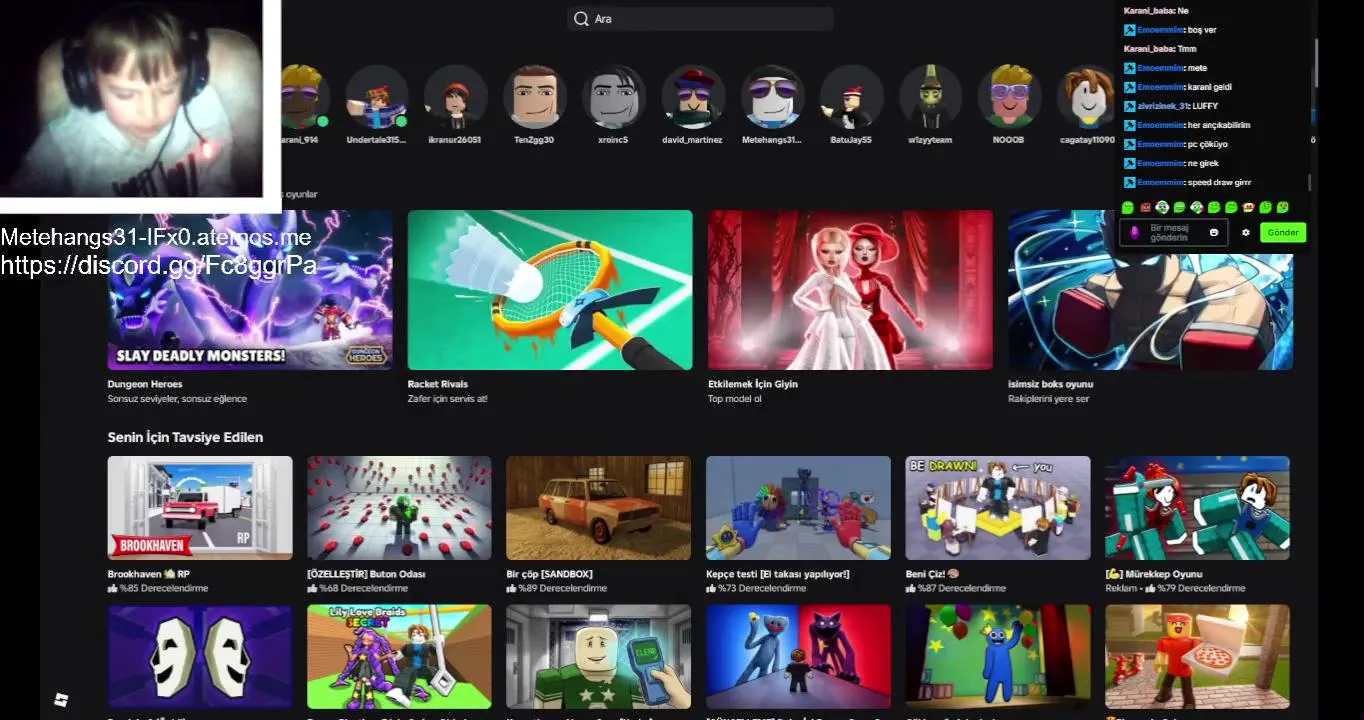The width and height of the screenshot is (1364, 720).
Task: Open the pizza delivery game thumbnail
Action: click(1197, 656)
